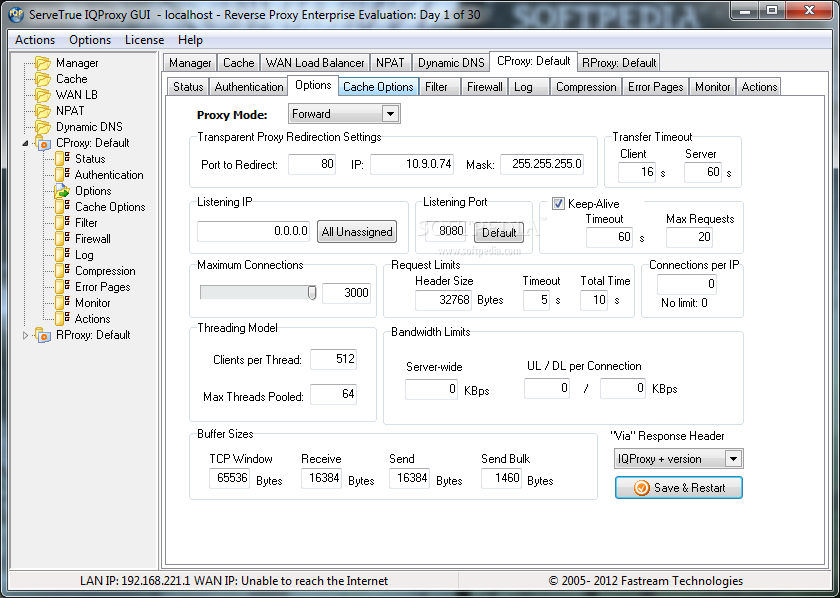Expand the RProxy: Default tree node

point(25,335)
